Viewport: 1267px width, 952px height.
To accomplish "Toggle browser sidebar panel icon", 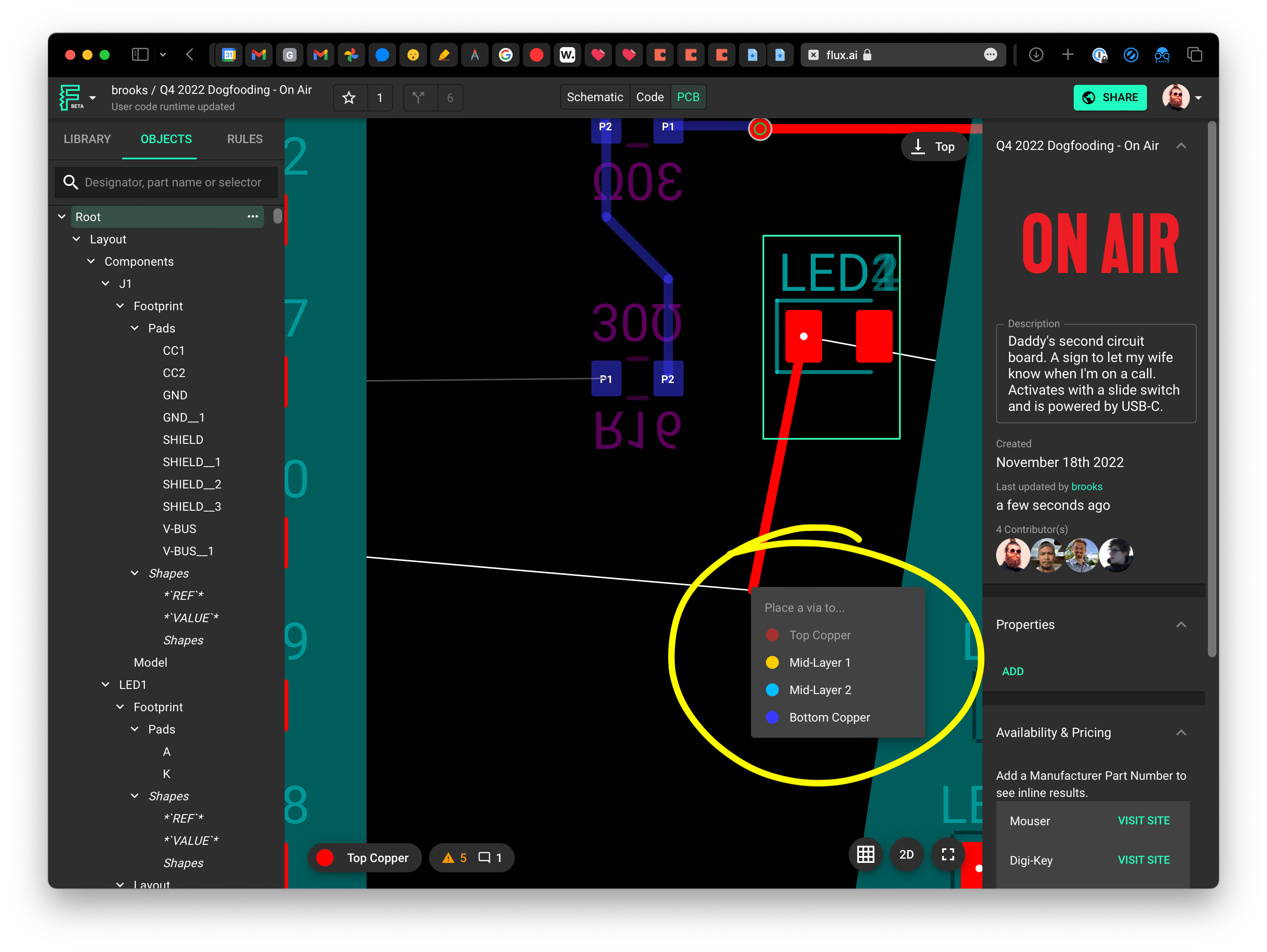I will 140,55.
